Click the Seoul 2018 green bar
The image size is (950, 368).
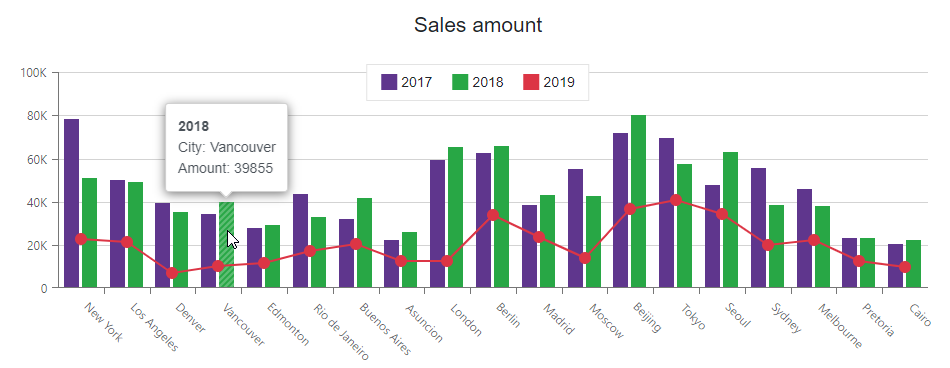pyautogui.click(x=730, y=219)
